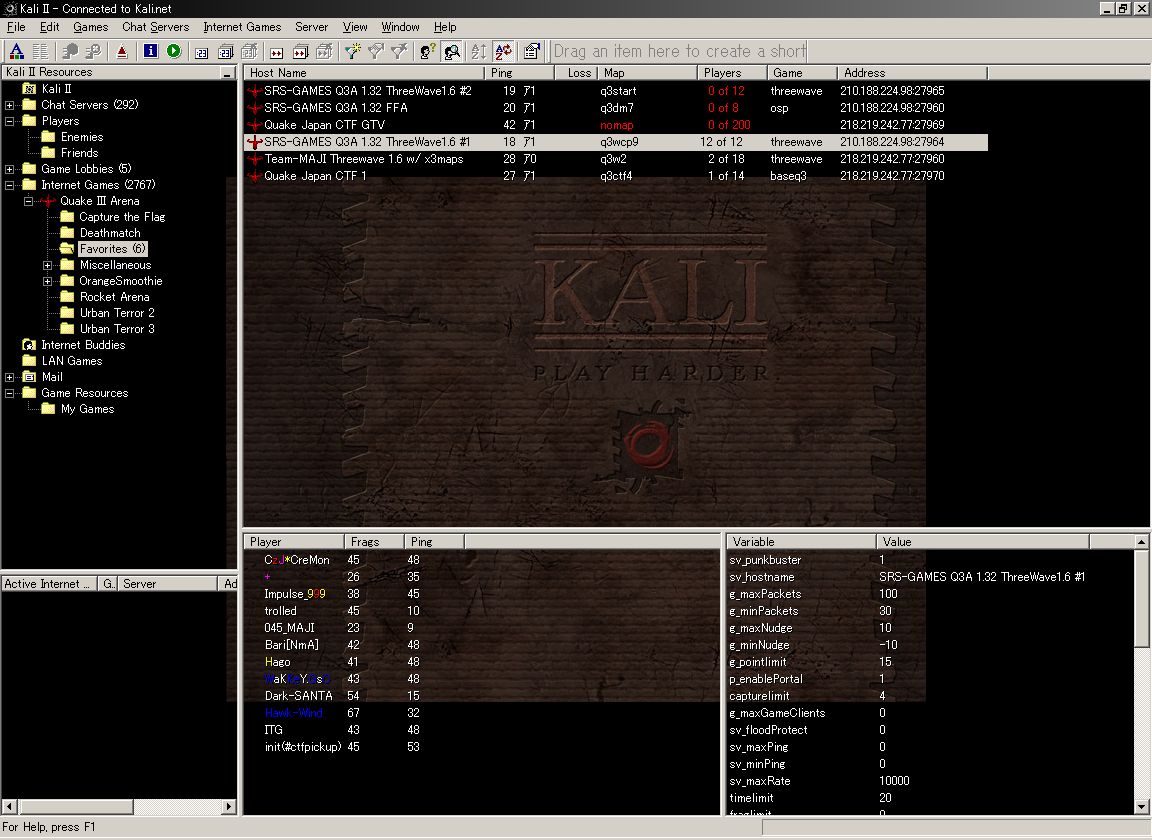This screenshot has width=1152, height=840.
Task: Collapse the Quake III Arena node
Action: coord(29,201)
